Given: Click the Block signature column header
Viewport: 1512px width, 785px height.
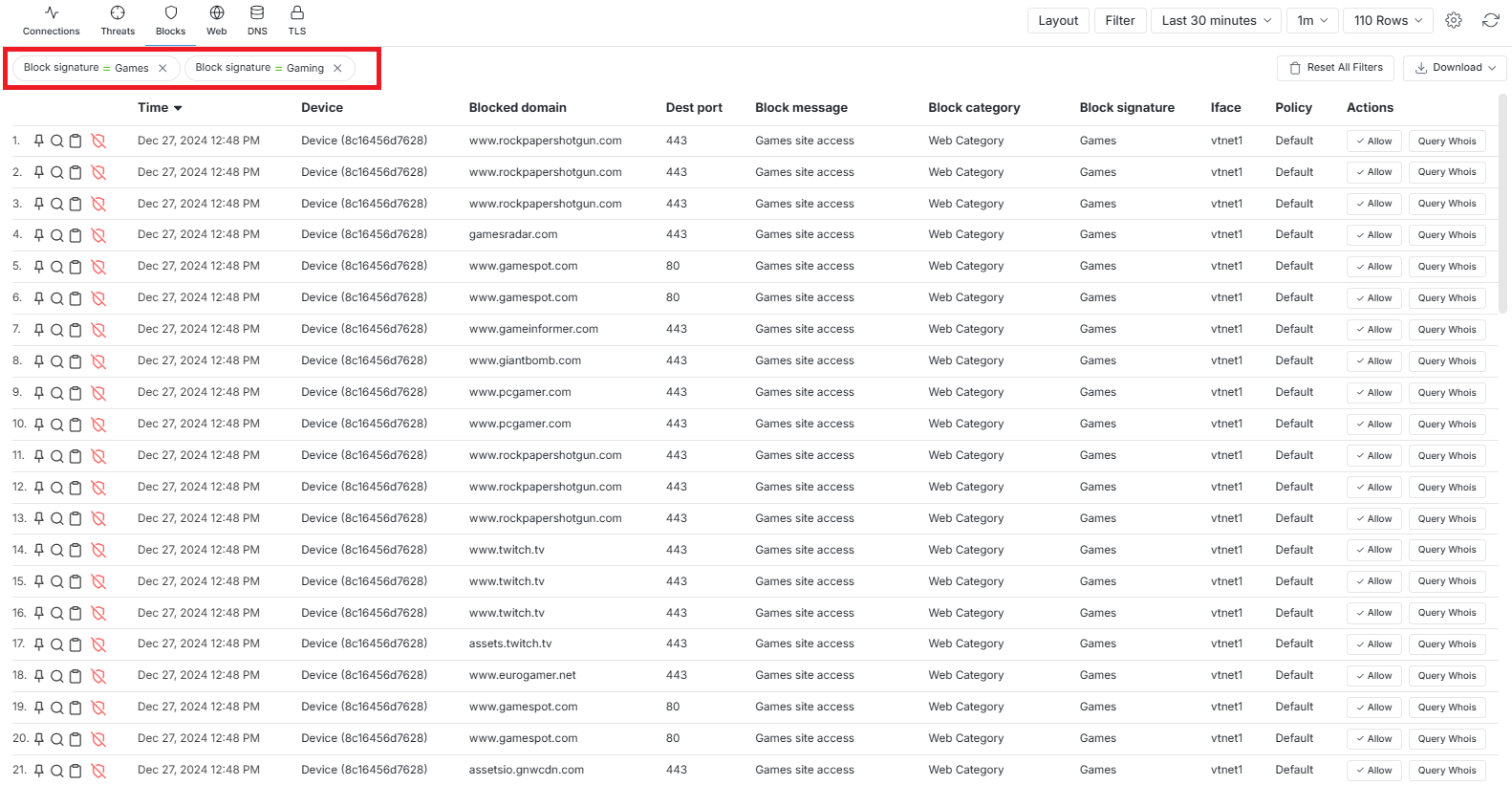Looking at the screenshot, I should (x=1127, y=108).
